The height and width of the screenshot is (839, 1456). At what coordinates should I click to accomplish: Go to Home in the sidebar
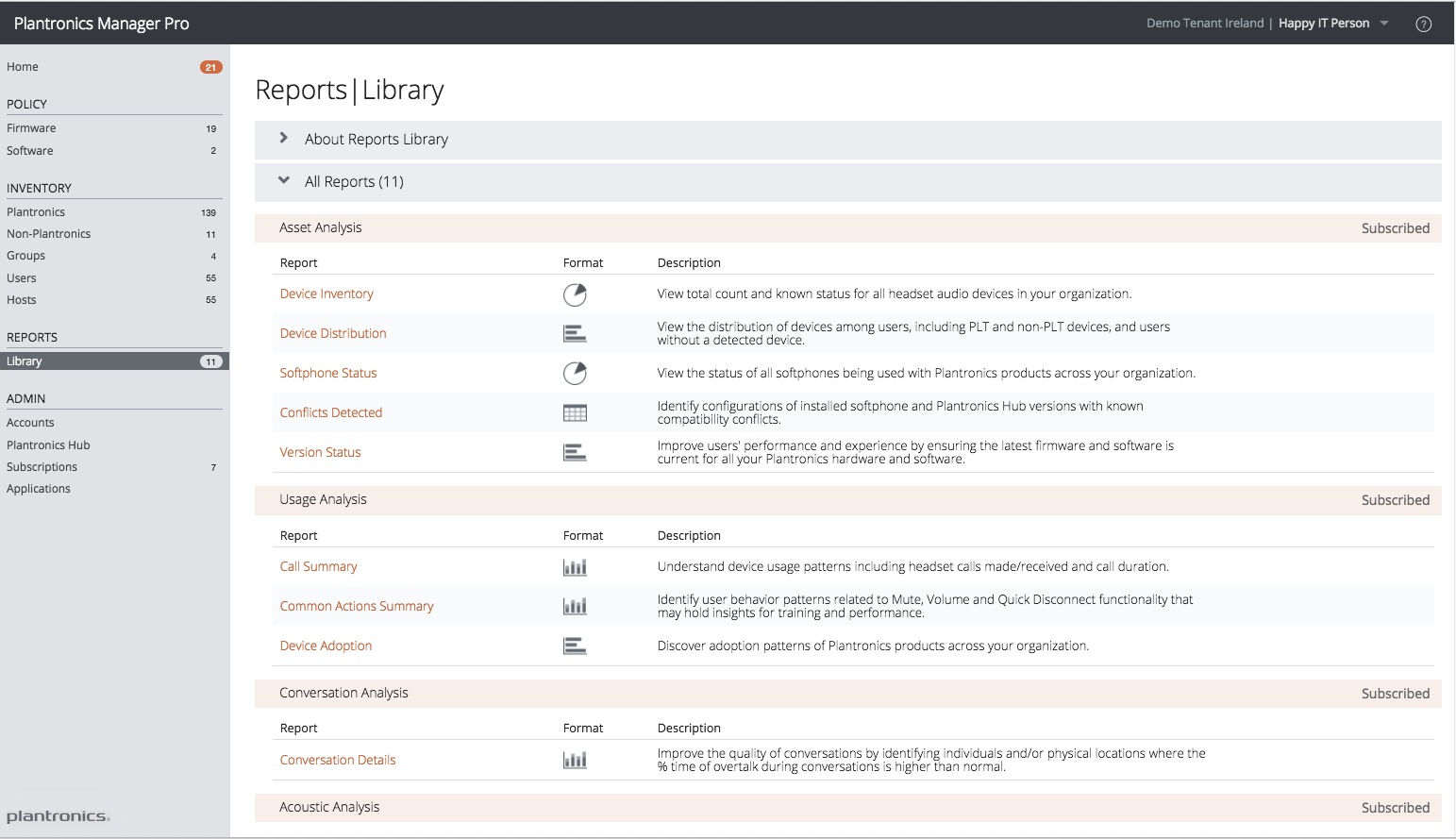point(23,67)
